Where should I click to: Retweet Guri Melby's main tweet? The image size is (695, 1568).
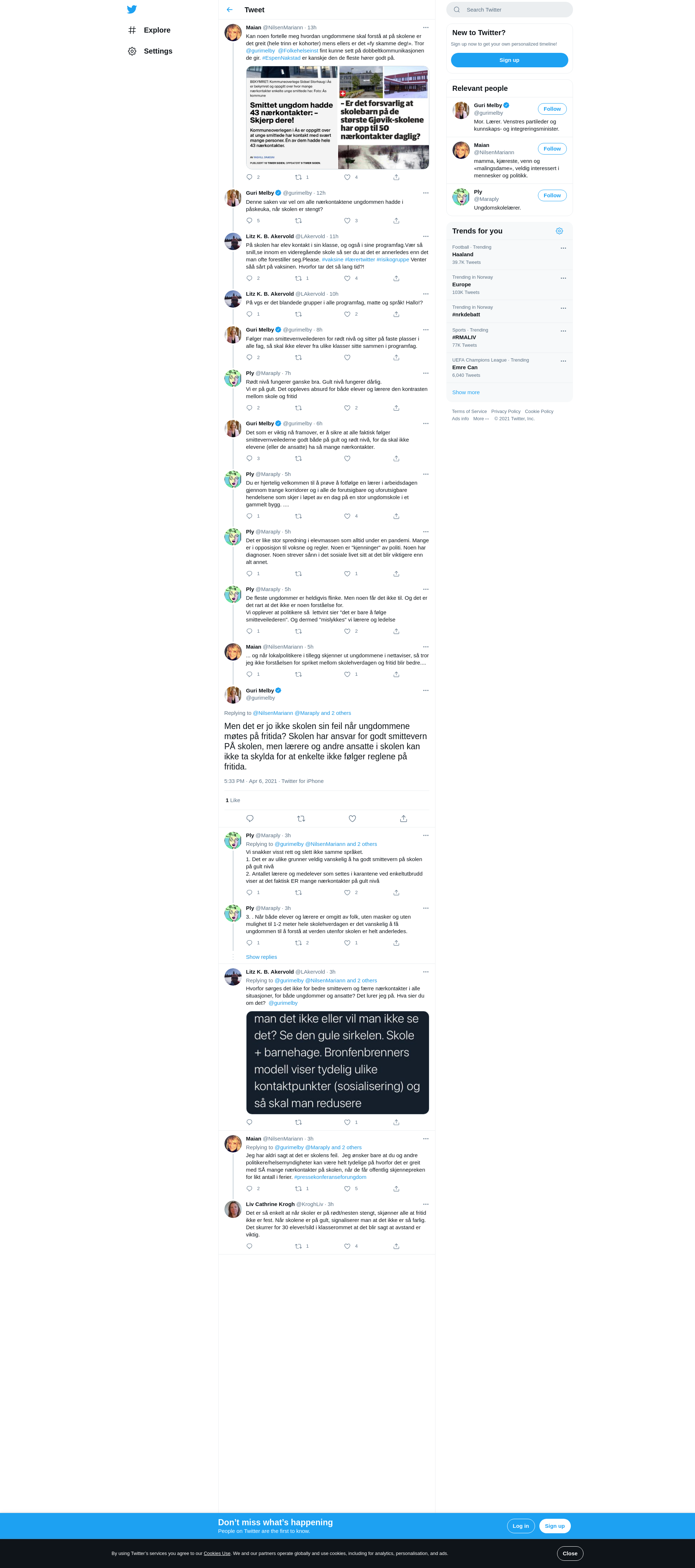coord(301,819)
